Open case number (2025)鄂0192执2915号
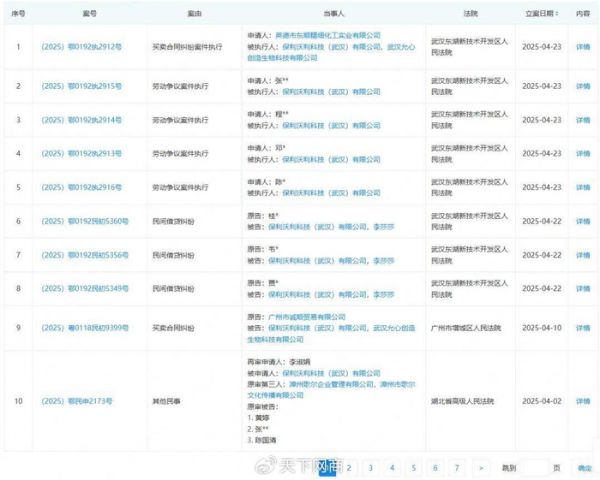The width and height of the screenshot is (600, 480). click(x=81, y=86)
